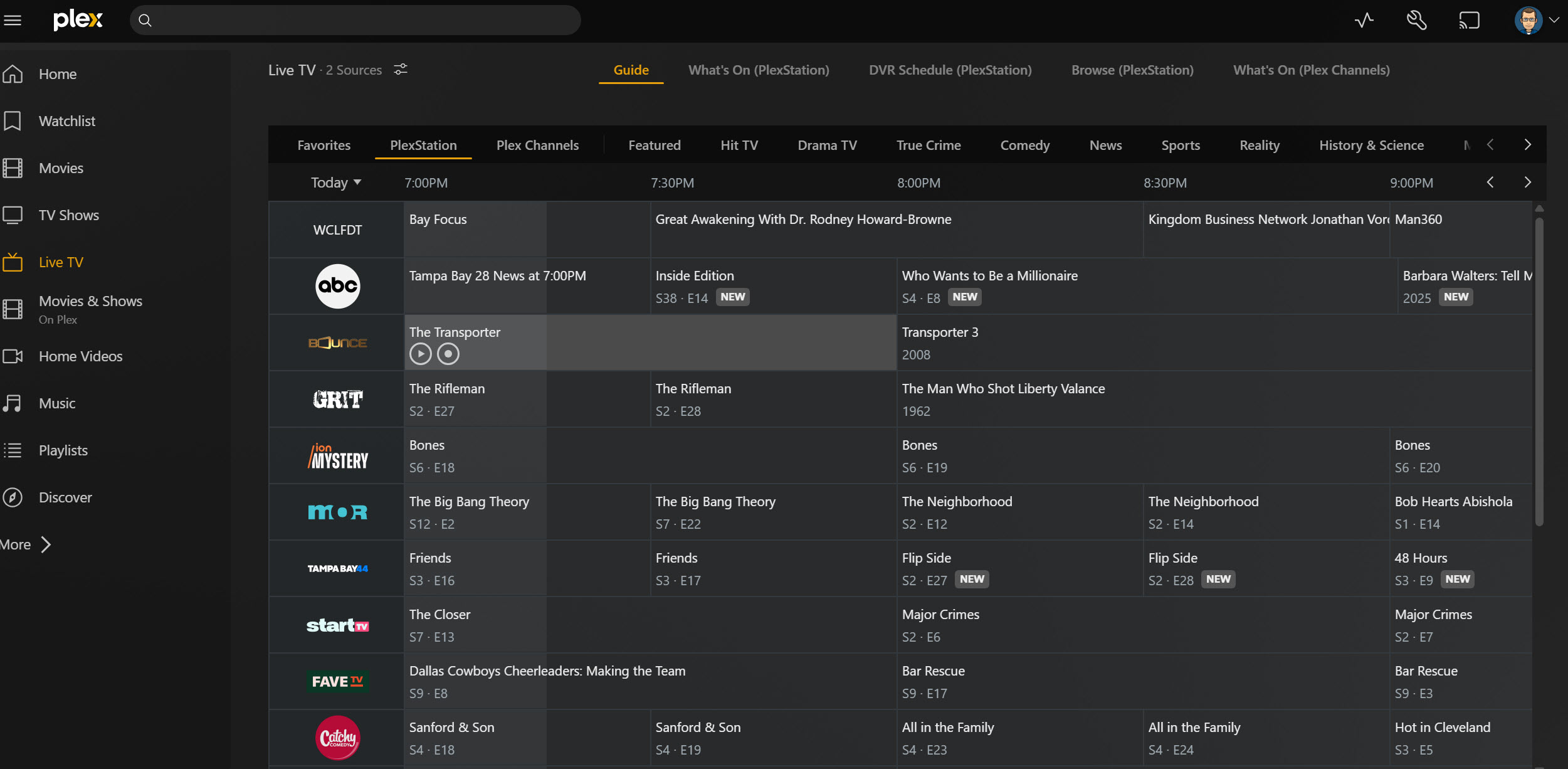Click the activity pulse icon
The image size is (1568, 769).
(1364, 20)
